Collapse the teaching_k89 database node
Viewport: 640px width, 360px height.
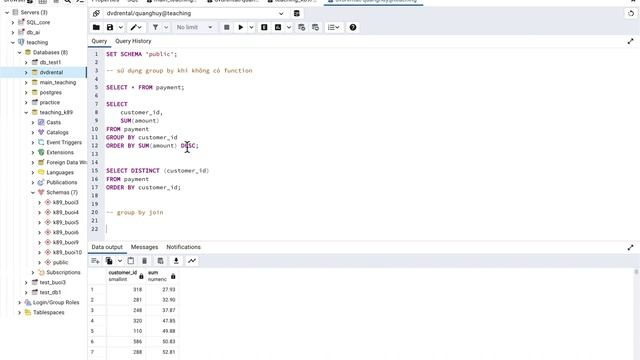pyautogui.click(x=26, y=113)
